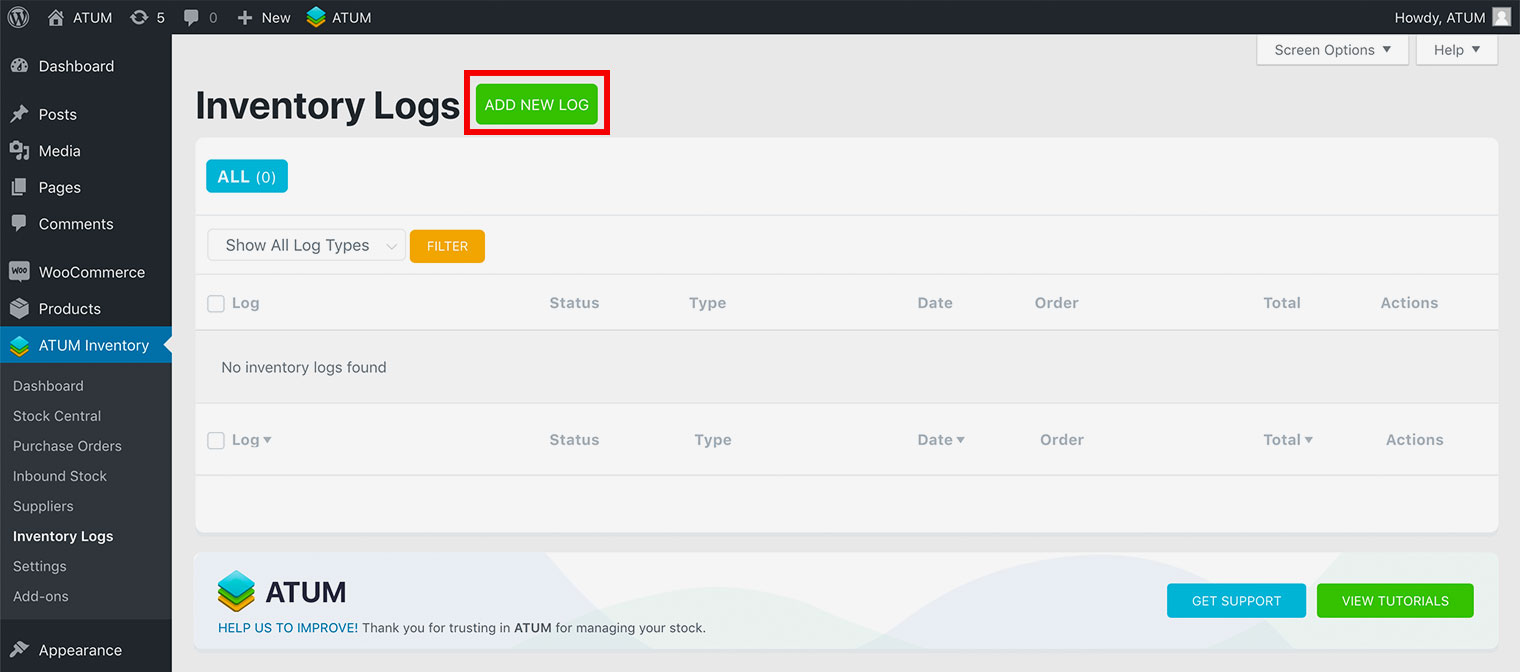Open the Show All Log Types dropdown
Viewport: 1520px width, 672px height.
pyautogui.click(x=306, y=246)
